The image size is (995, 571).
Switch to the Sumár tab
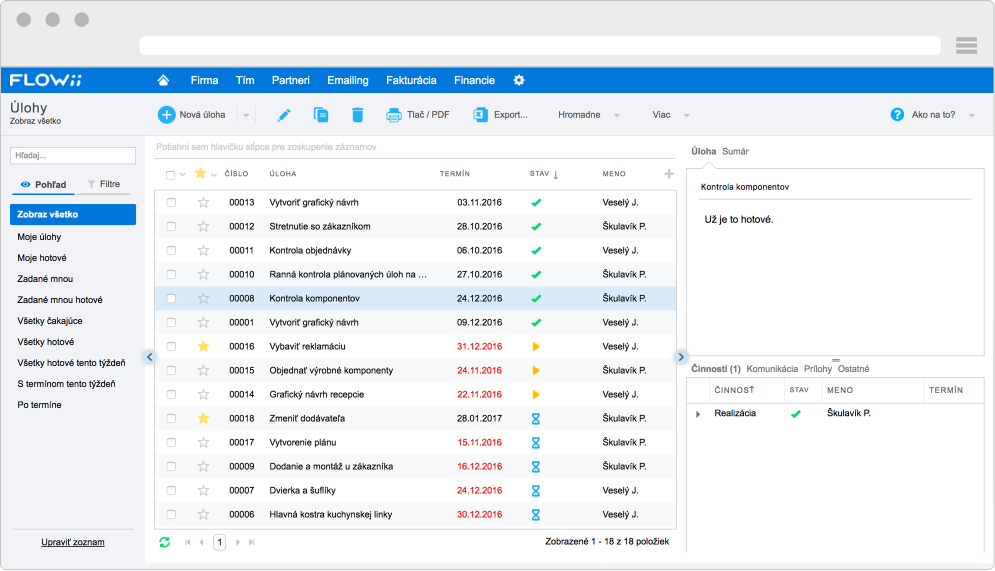(x=735, y=151)
